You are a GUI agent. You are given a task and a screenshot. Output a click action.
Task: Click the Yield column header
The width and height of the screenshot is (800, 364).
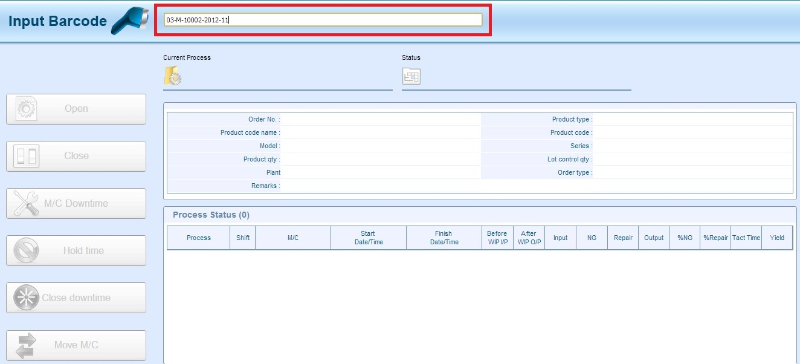pyautogui.click(x=777, y=238)
